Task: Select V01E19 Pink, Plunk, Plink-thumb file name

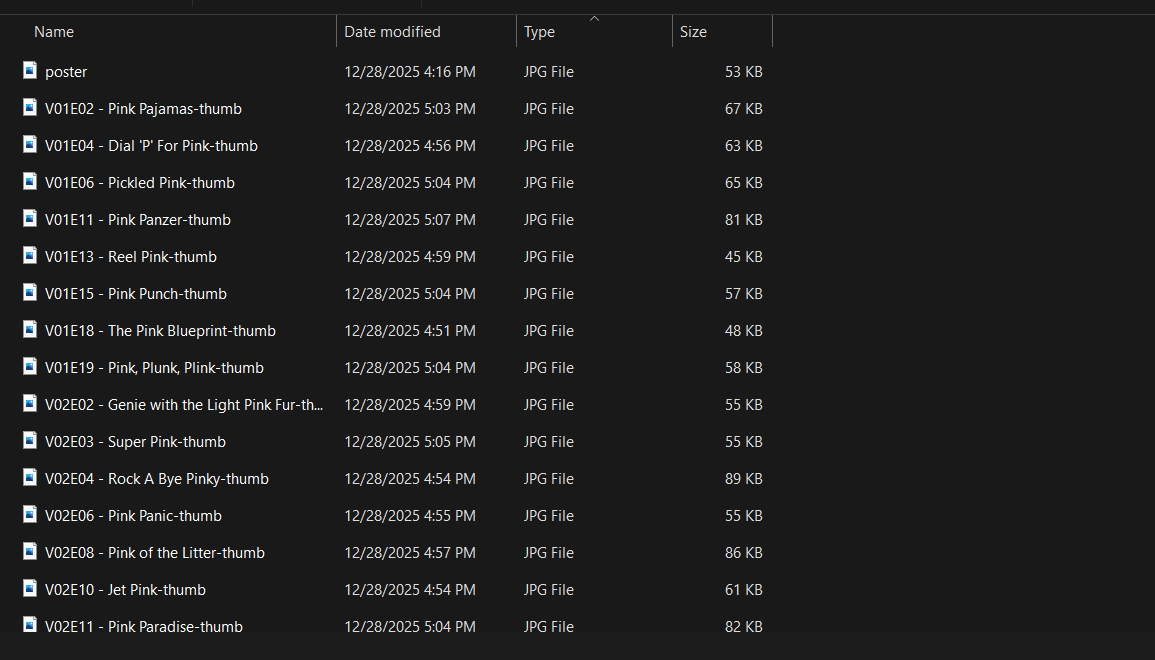Action: coord(154,368)
